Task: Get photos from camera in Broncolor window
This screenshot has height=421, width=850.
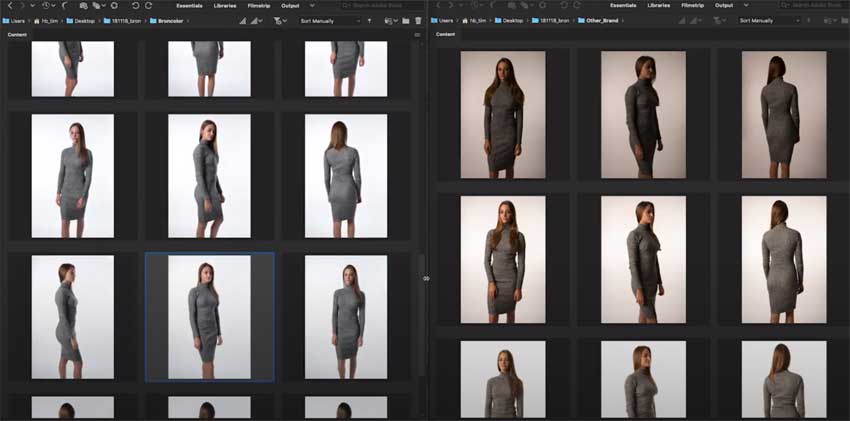Action: pyautogui.click(x=83, y=5)
